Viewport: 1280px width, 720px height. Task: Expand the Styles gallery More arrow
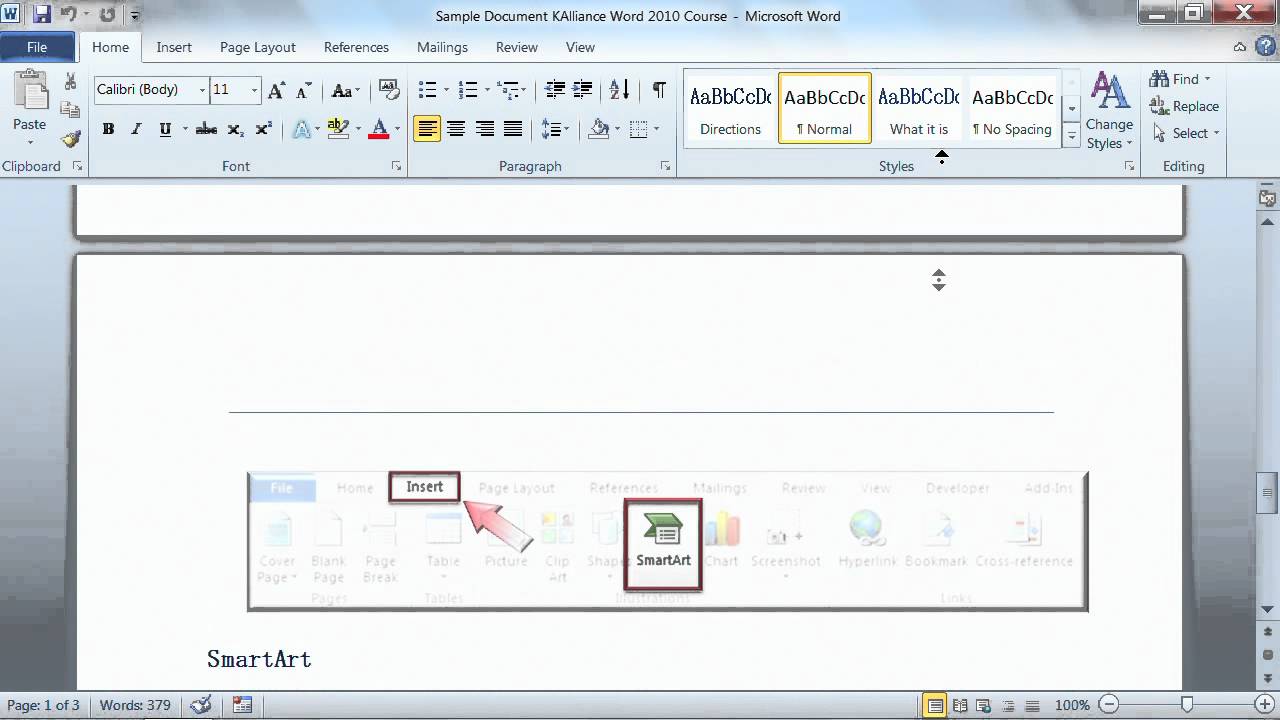tap(1072, 134)
